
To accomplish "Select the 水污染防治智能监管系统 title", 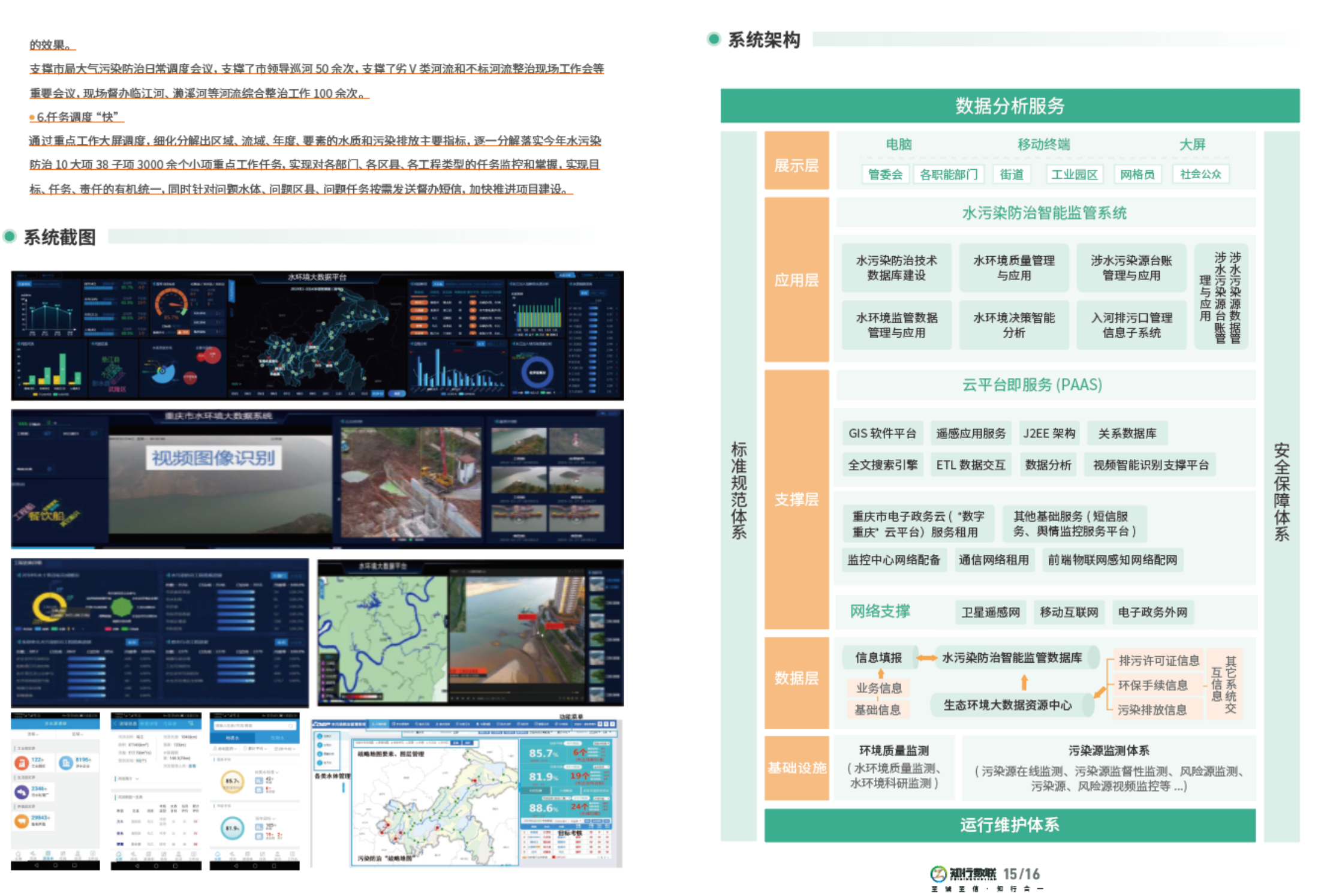I will pos(1044,213).
